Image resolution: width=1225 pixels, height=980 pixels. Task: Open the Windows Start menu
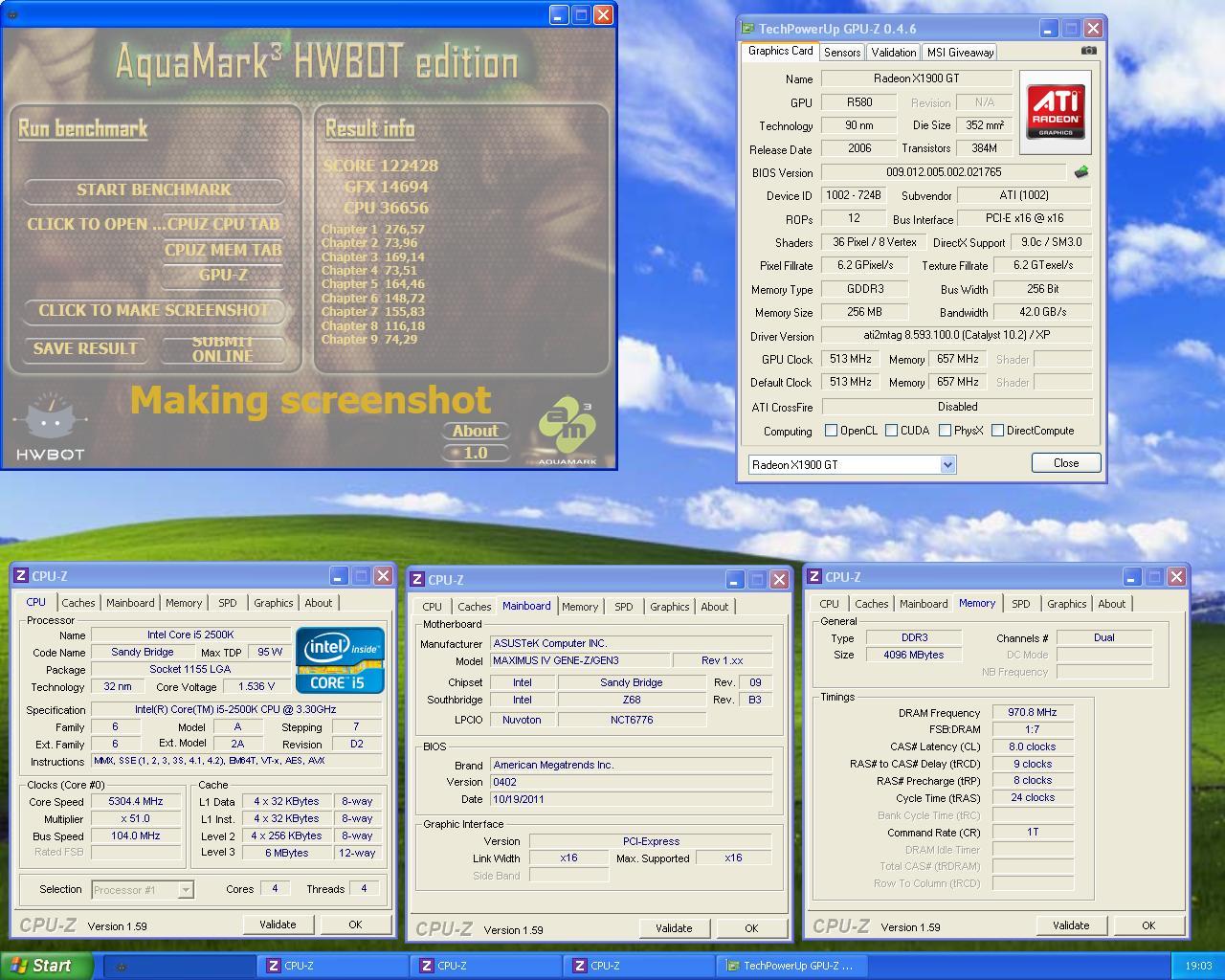[x=47, y=966]
